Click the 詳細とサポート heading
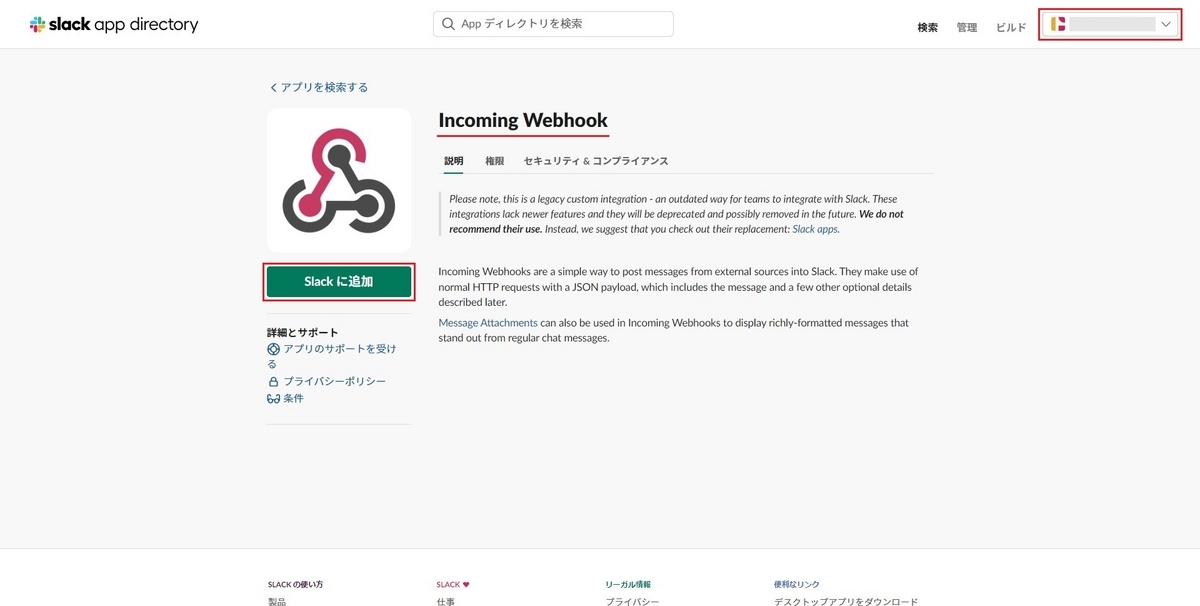Screen dimensions: 1200x606 pos(302,332)
